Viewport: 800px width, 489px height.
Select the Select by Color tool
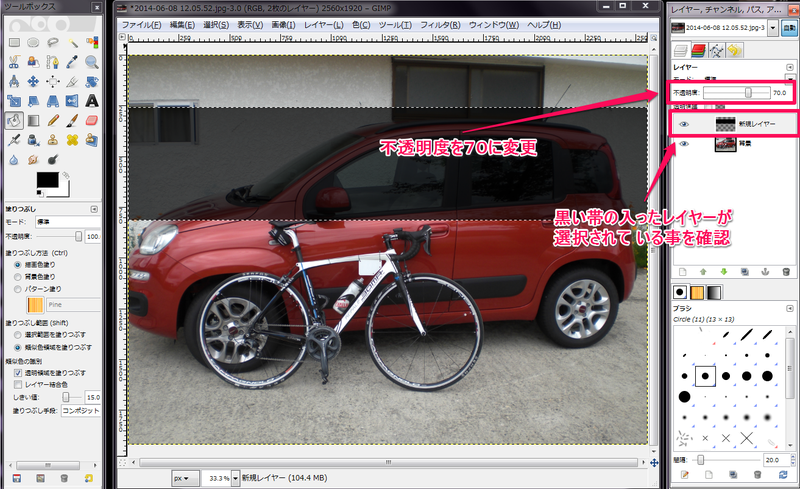pyautogui.click(x=92, y=42)
